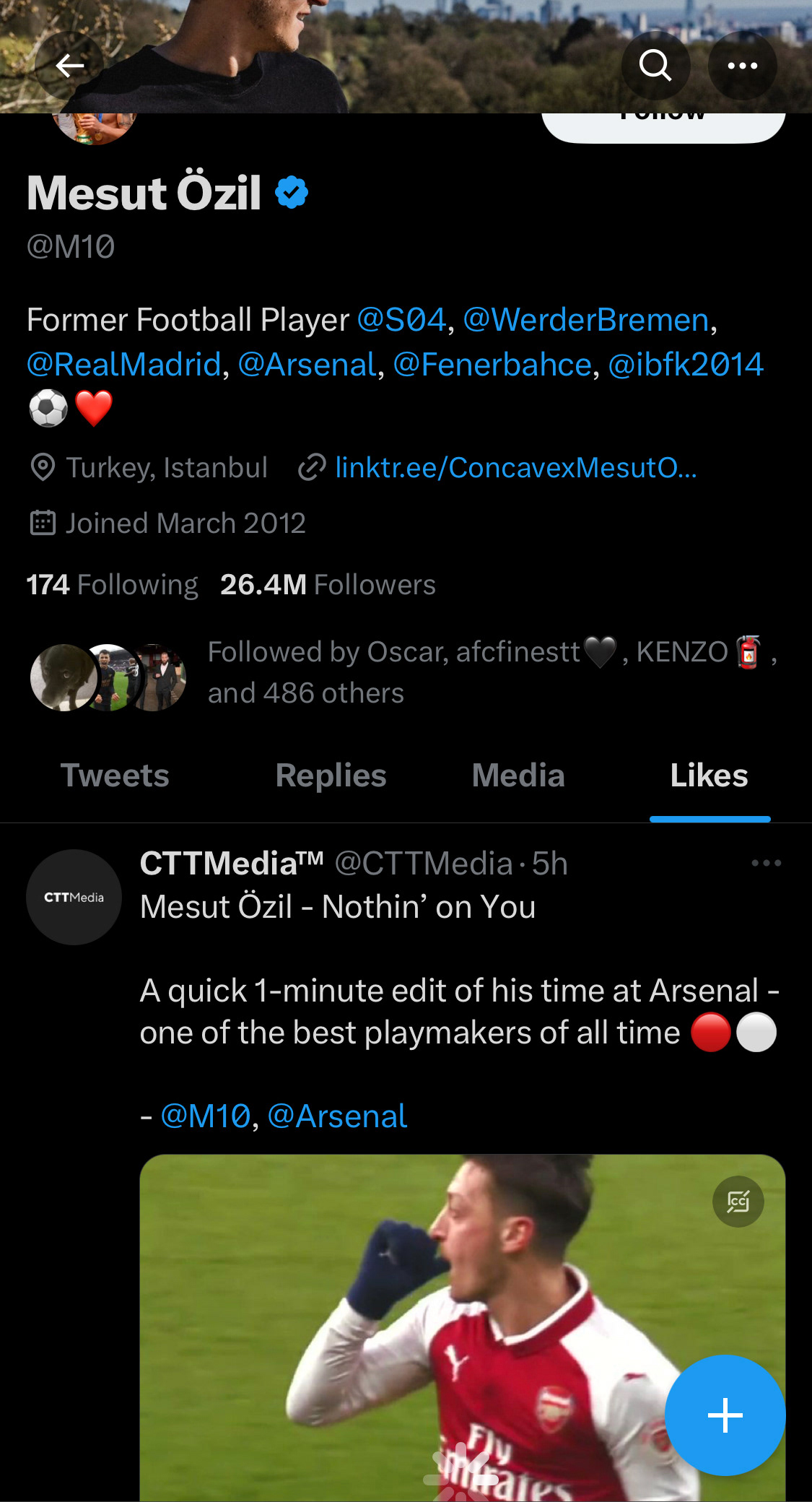
Task: Tap the @RealMadrid mention in bio
Action: pyautogui.click(x=123, y=365)
